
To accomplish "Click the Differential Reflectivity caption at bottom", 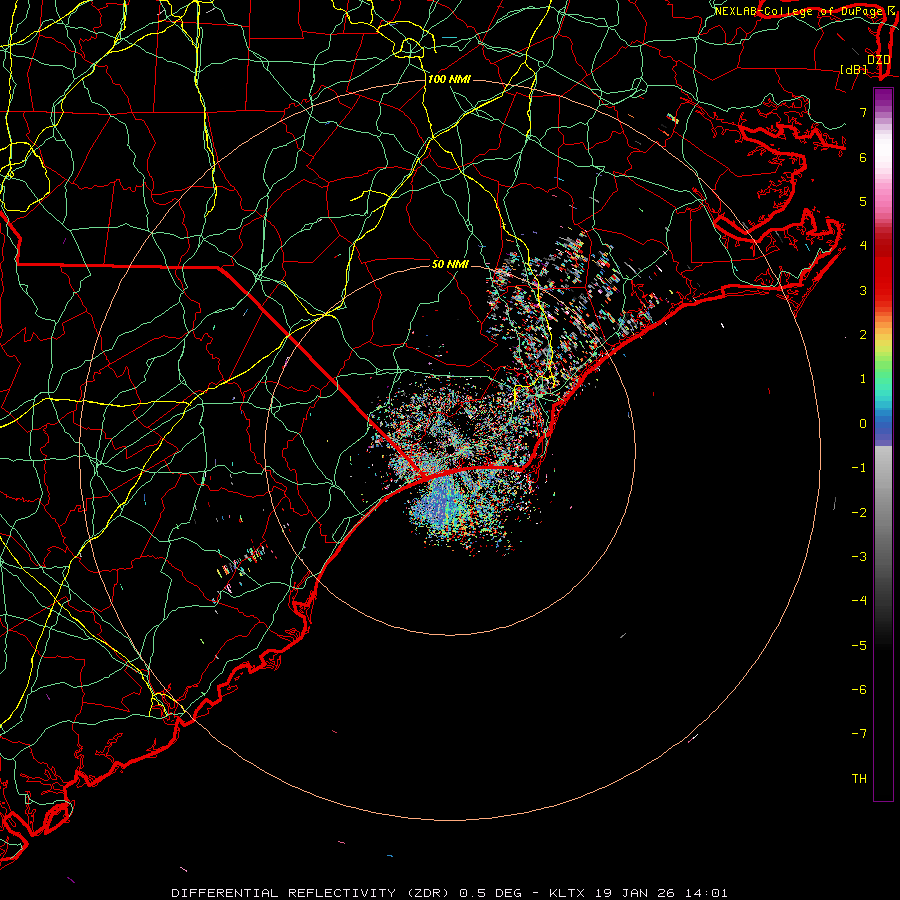I will coord(449,893).
